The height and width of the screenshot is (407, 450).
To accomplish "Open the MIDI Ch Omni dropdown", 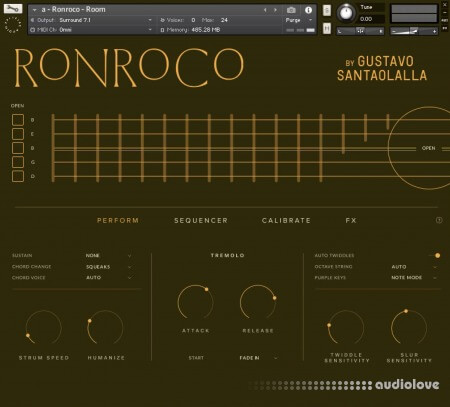I will (x=106, y=30).
